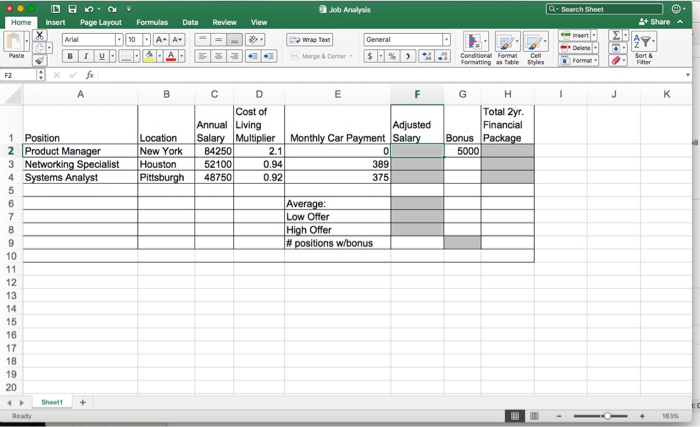Toggle Underline formatting
This screenshot has height=427, width=700.
coord(102,56)
